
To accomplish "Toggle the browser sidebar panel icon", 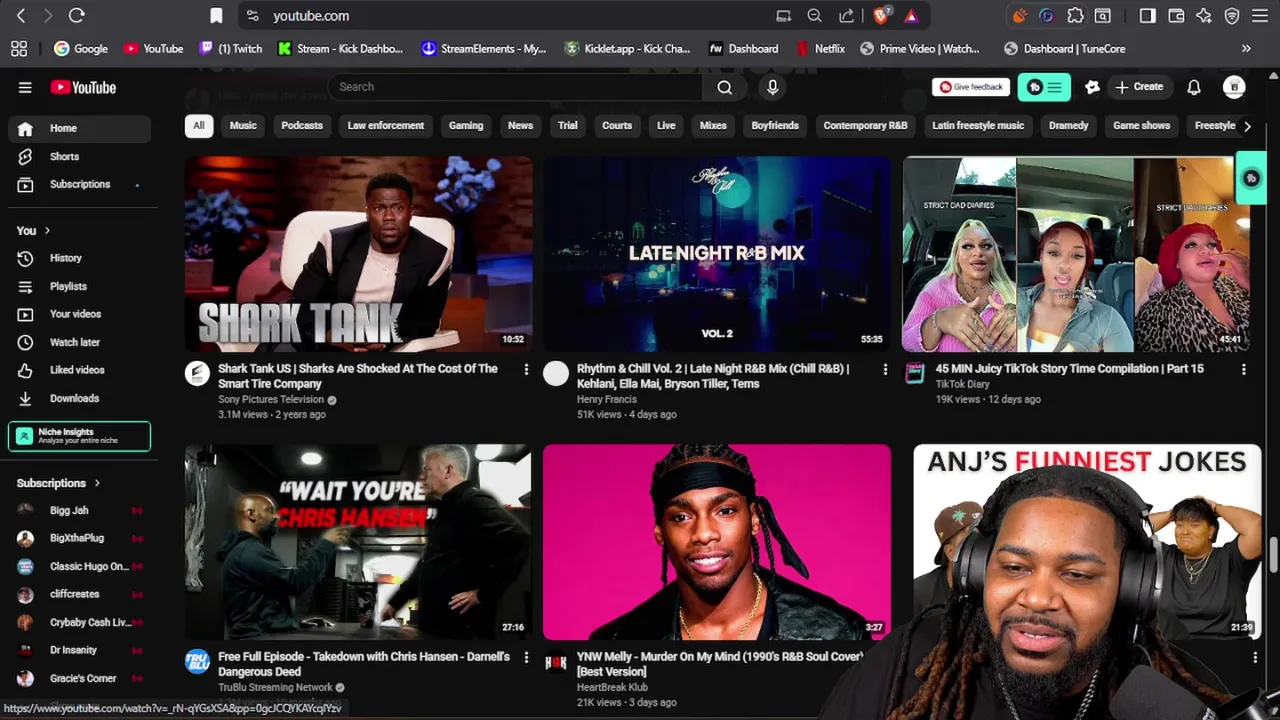I will point(1147,16).
